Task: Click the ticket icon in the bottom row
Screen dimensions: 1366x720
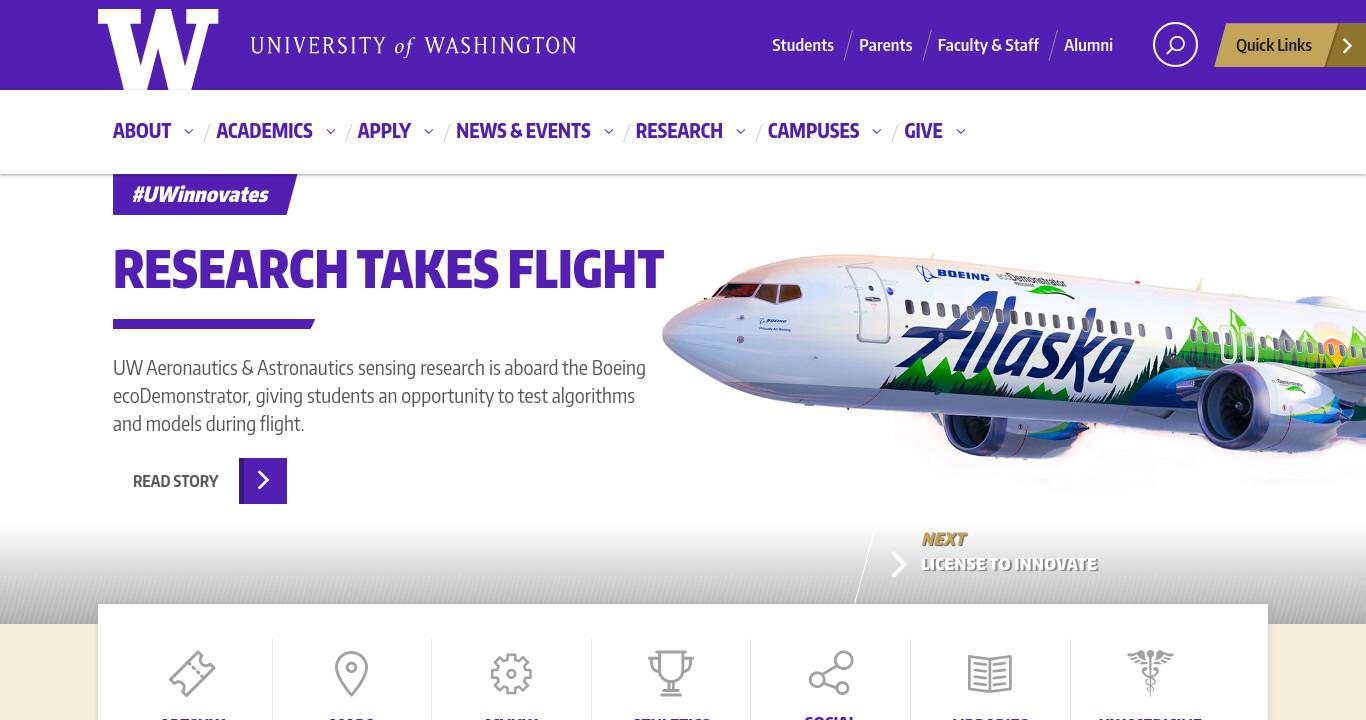Action: (192, 673)
